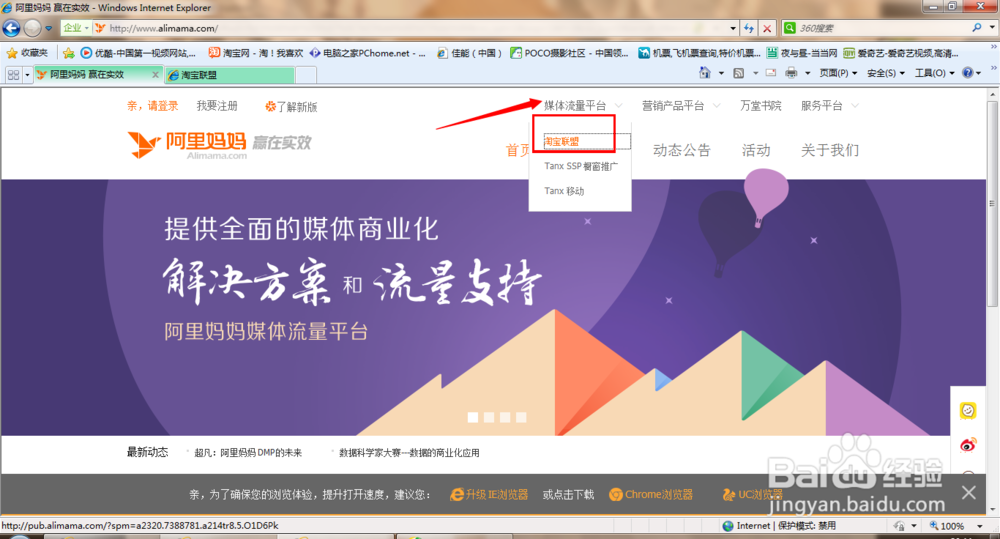
Task: Click the Help question mark icon
Action: 967,73
